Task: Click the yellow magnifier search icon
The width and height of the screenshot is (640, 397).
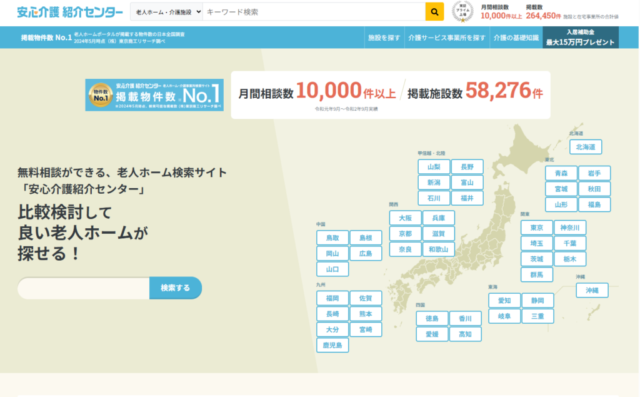Action: point(434,12)
